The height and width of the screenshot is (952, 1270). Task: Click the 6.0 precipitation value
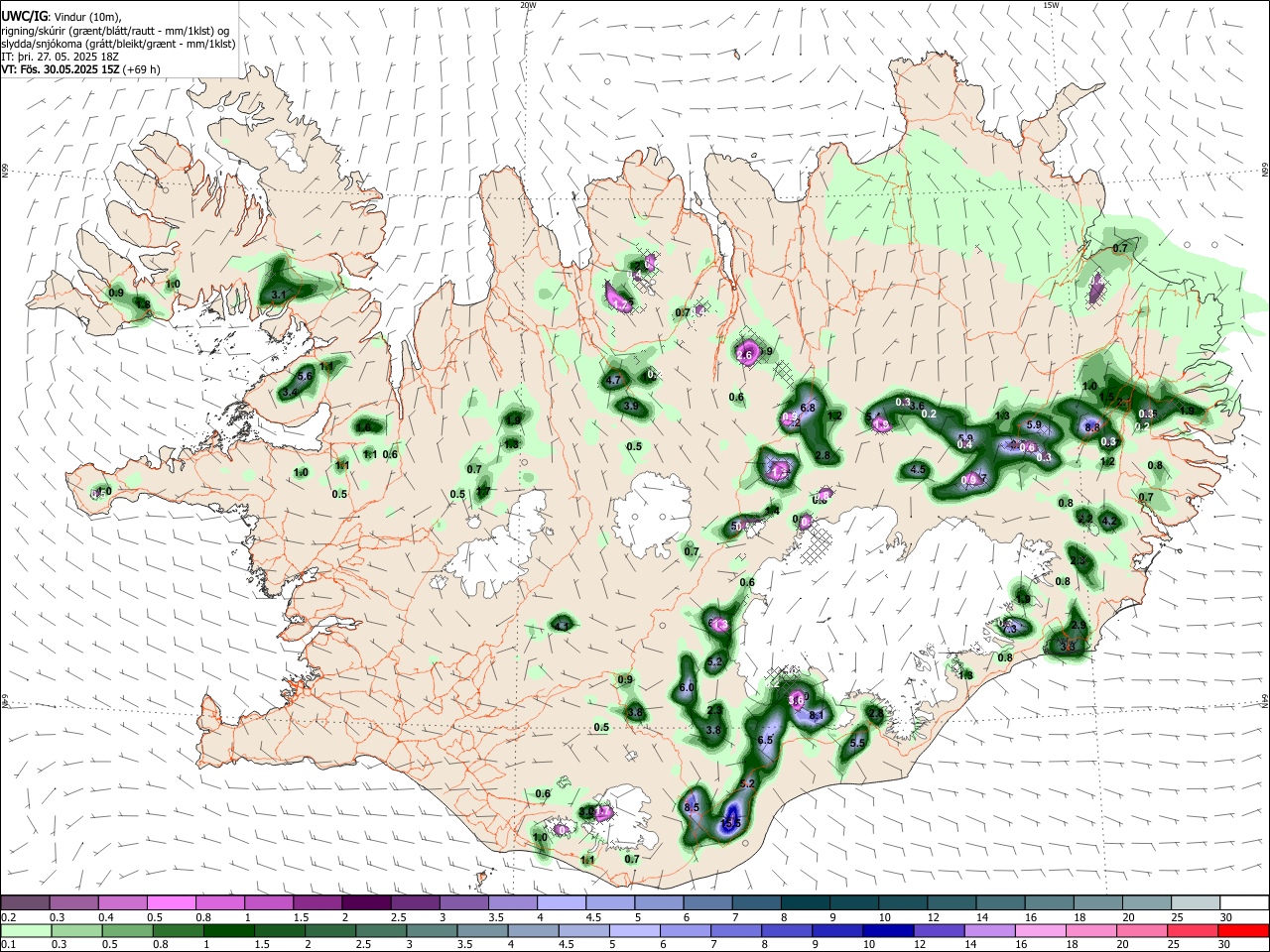click(686, 687)
